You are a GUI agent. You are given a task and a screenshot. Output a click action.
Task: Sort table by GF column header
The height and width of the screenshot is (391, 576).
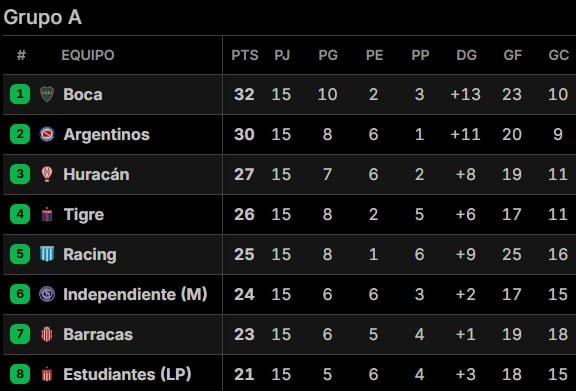point(512,55)
